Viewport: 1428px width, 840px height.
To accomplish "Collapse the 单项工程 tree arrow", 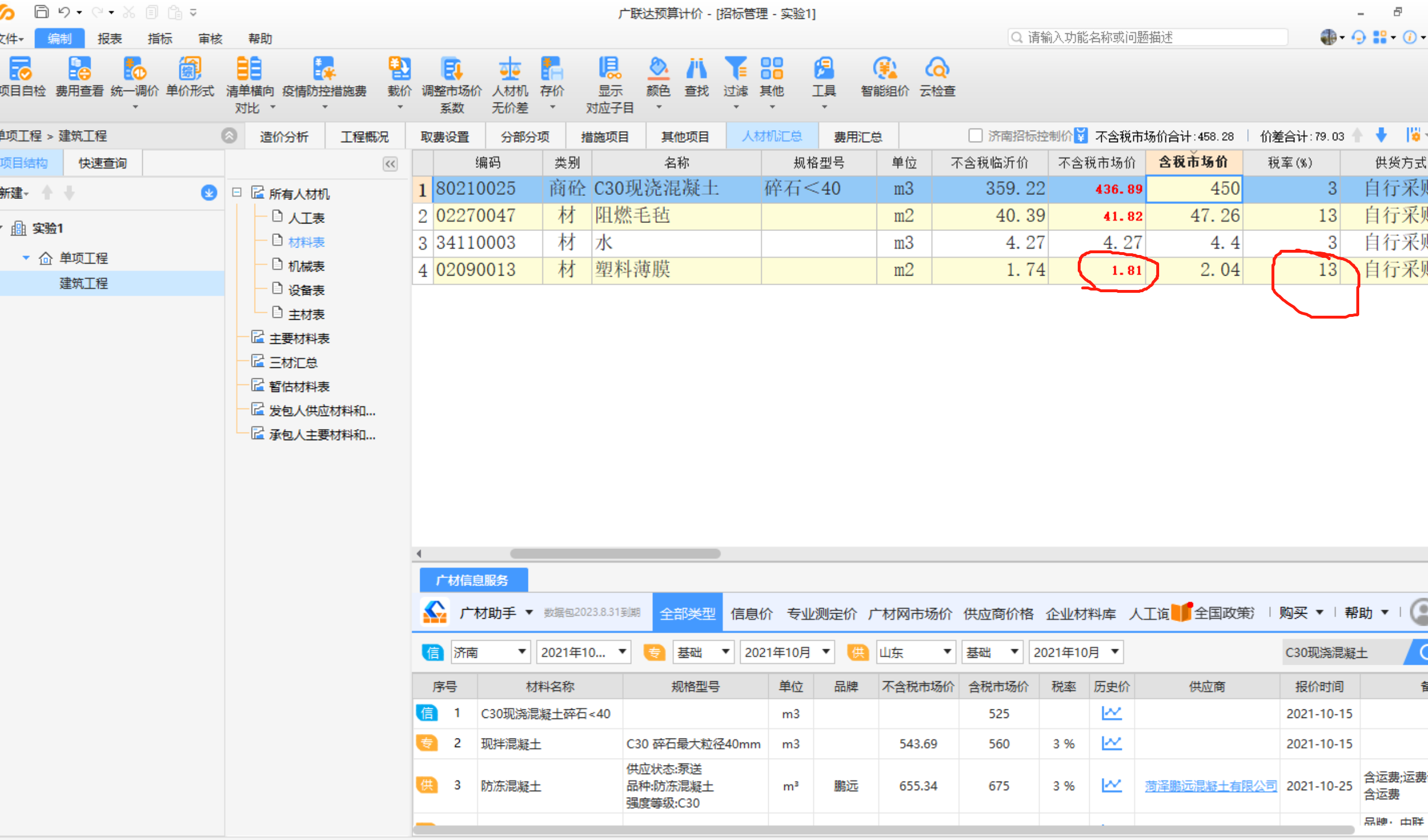I will pyautogui.click(x=26, y=258).
